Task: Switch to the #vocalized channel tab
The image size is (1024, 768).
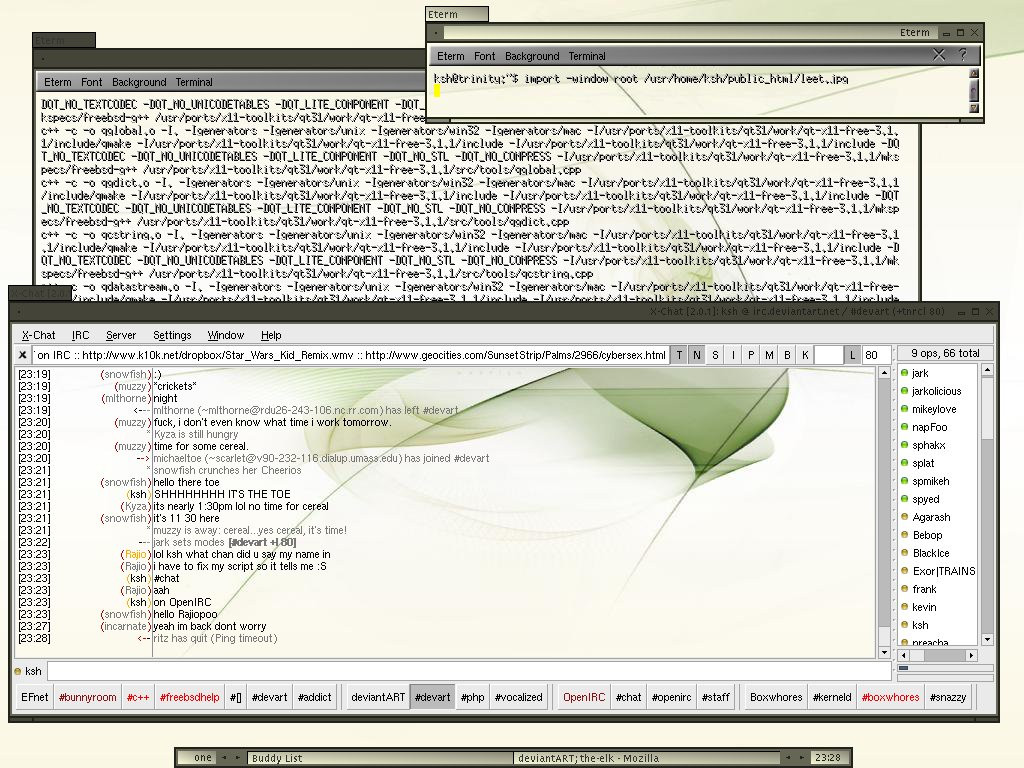Action: click(519, 697)
